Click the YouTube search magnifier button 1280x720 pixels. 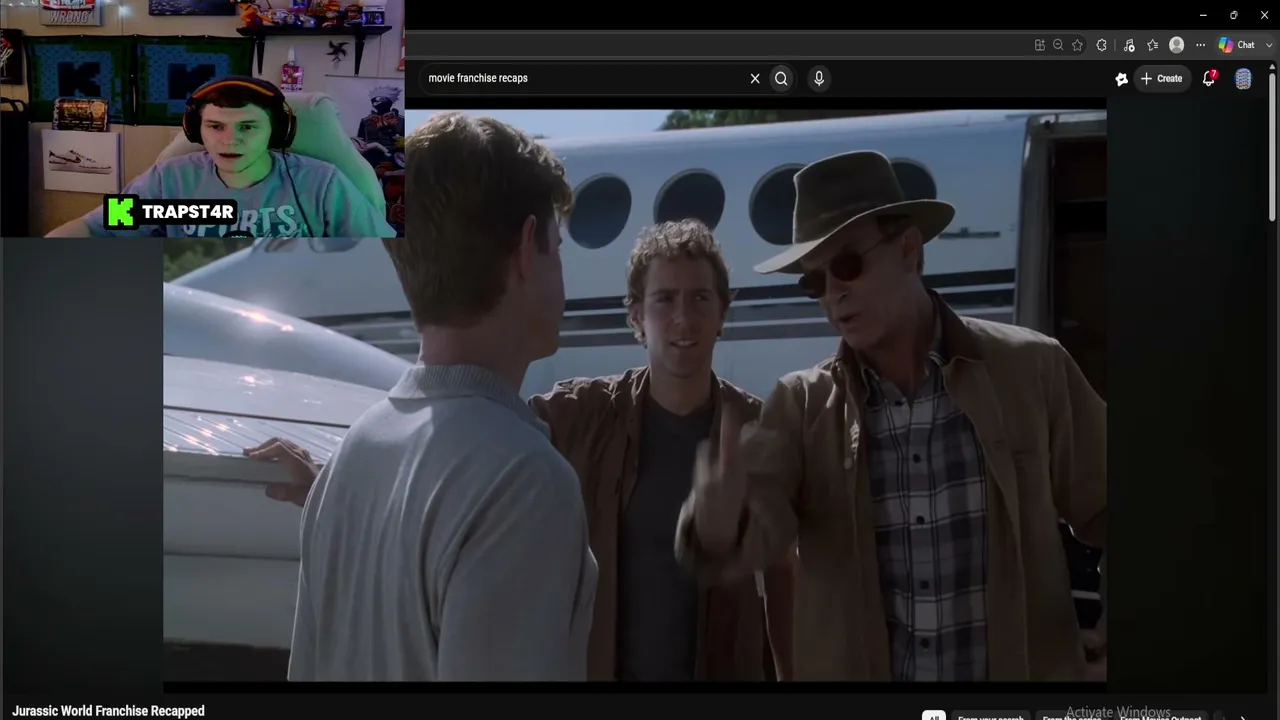tap(781, 78)
